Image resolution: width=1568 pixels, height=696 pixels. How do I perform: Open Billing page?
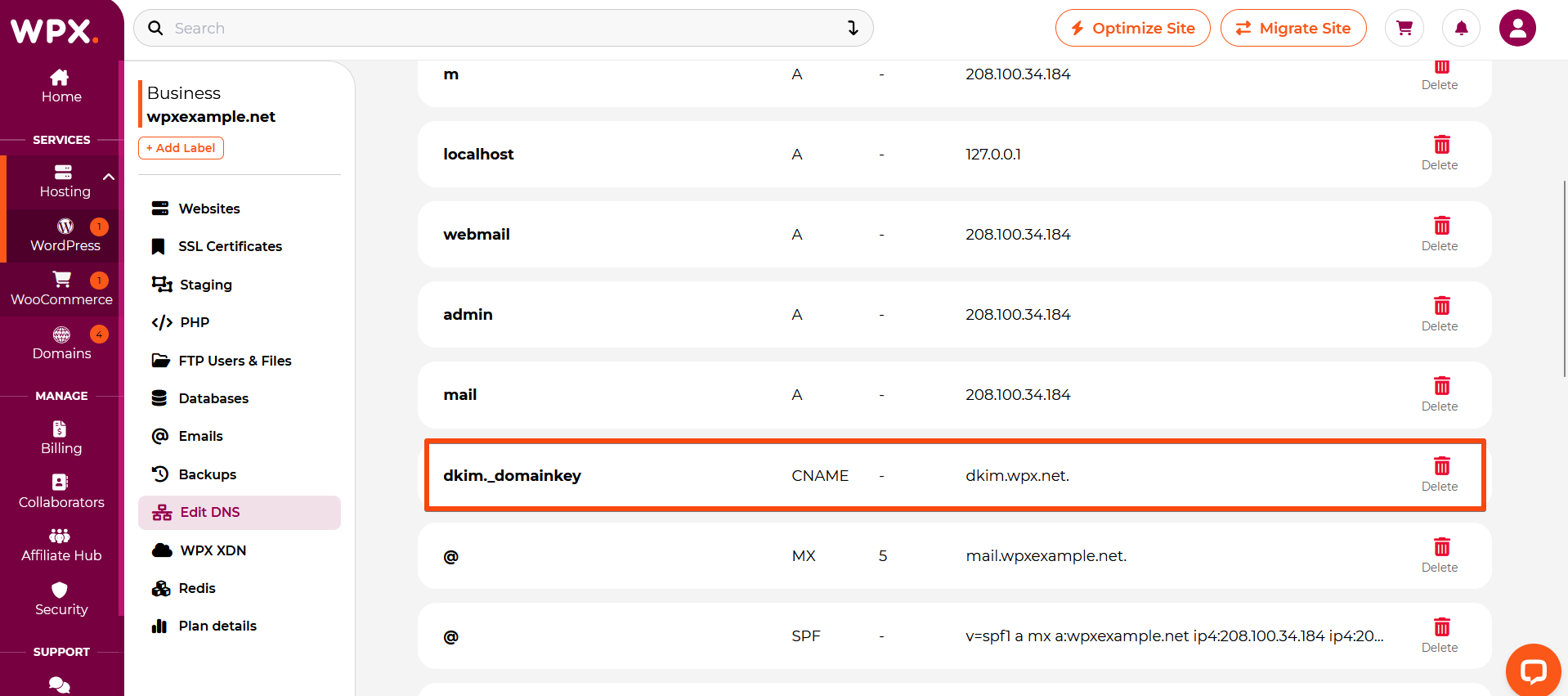click(61, 438)
